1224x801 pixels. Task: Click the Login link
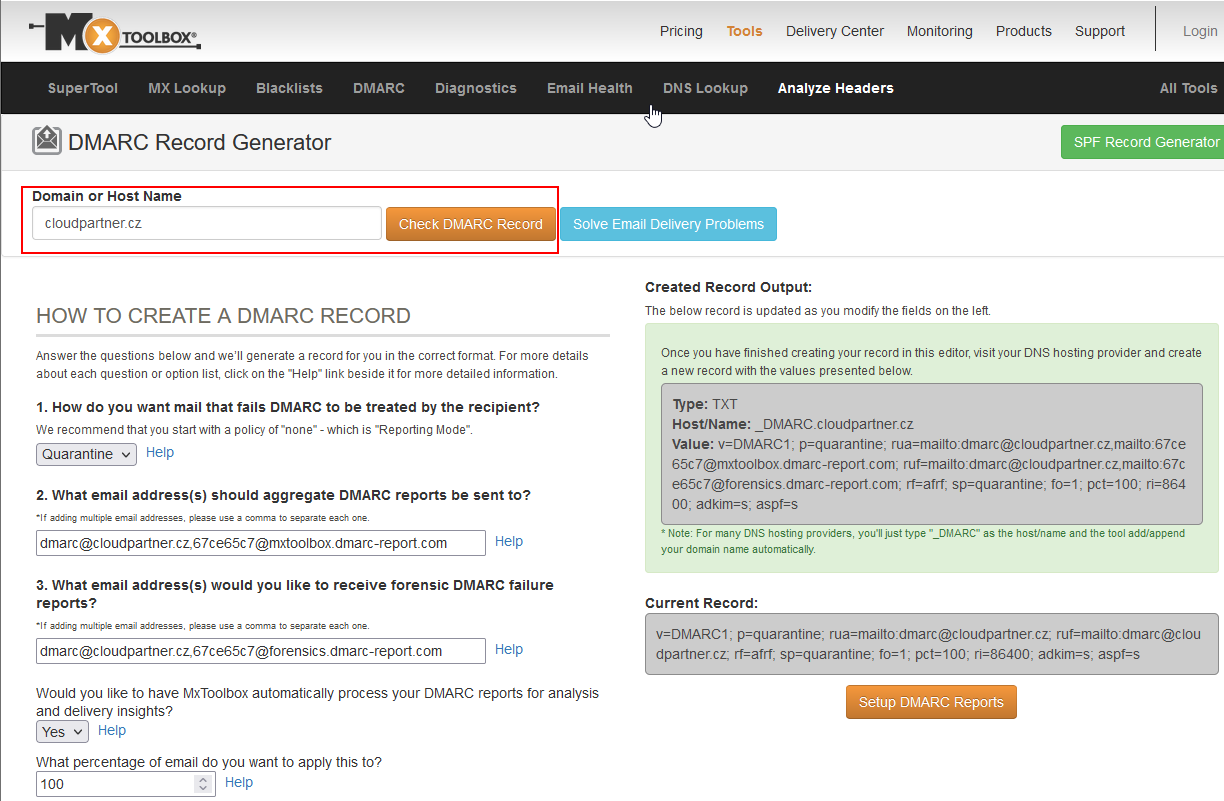coord(1200,31)
